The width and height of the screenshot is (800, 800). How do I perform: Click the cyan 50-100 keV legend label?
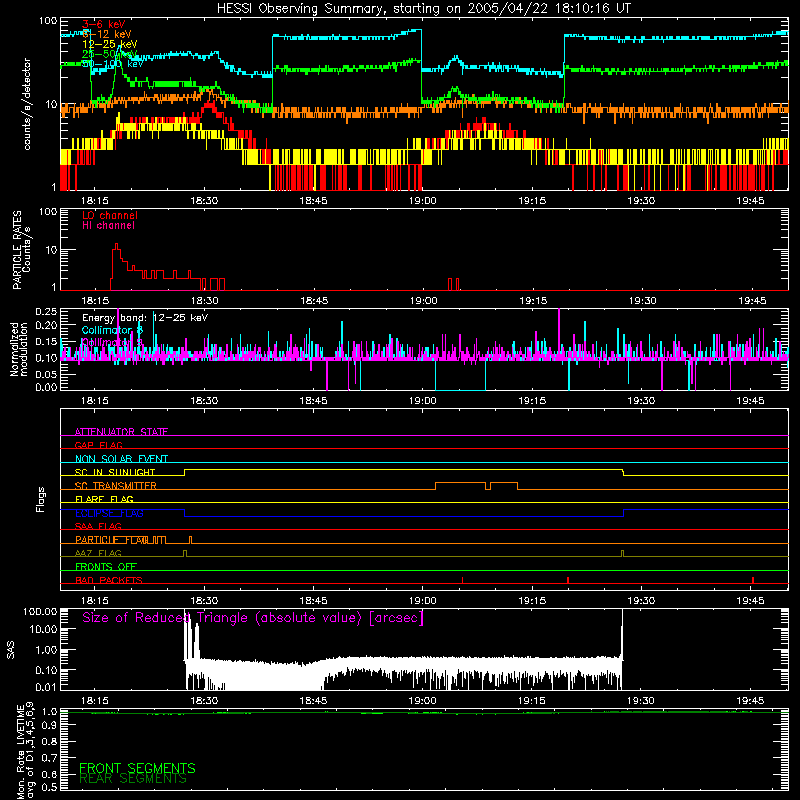112,64
